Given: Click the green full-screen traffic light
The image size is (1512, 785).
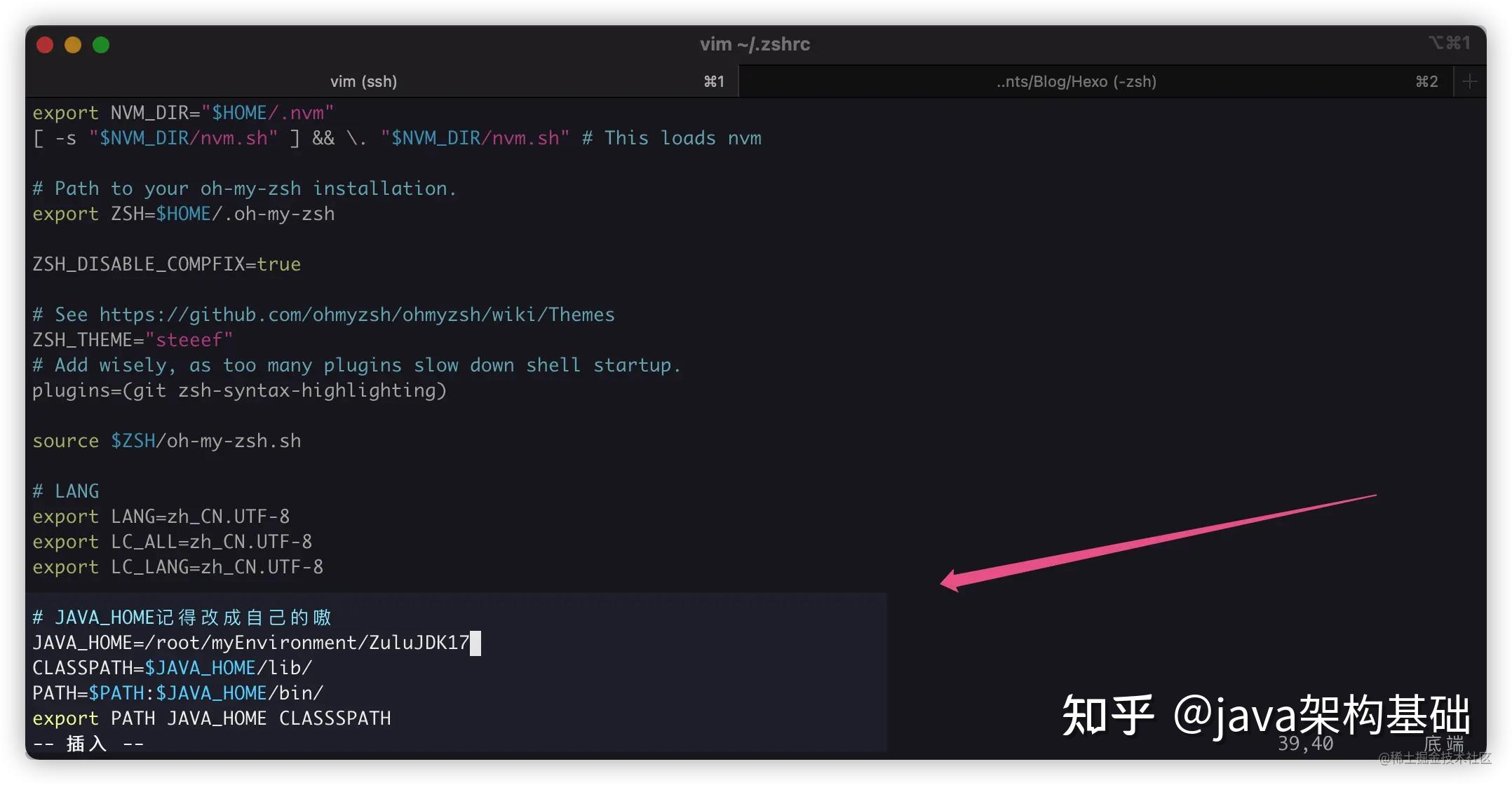Looking at the screenshot, I should [x=100, y=44].
